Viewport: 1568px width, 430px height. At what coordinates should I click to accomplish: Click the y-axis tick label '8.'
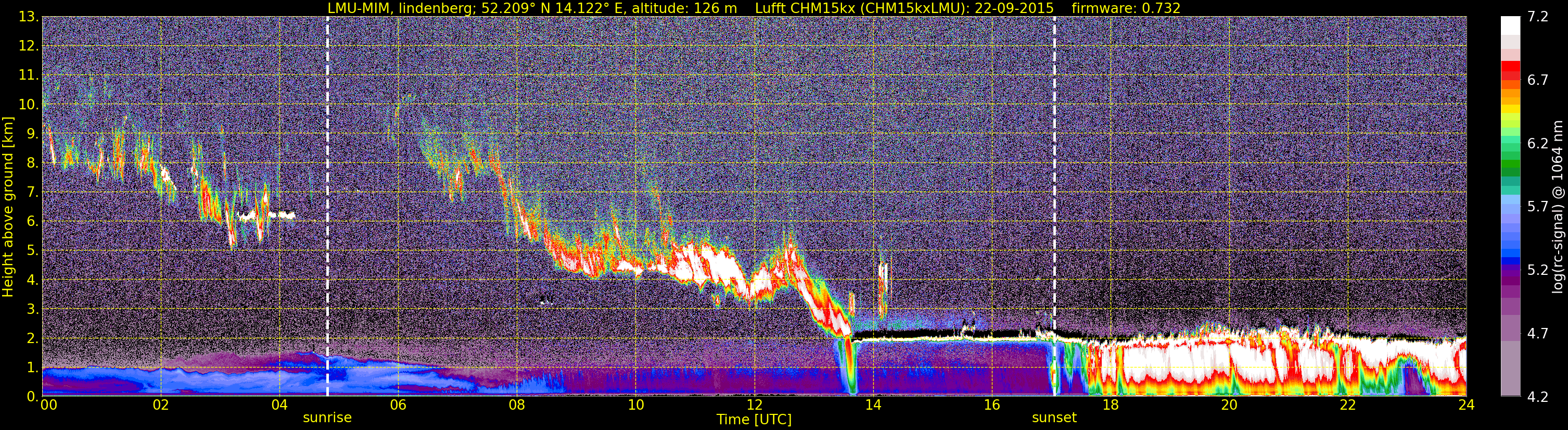pos(32,163)
